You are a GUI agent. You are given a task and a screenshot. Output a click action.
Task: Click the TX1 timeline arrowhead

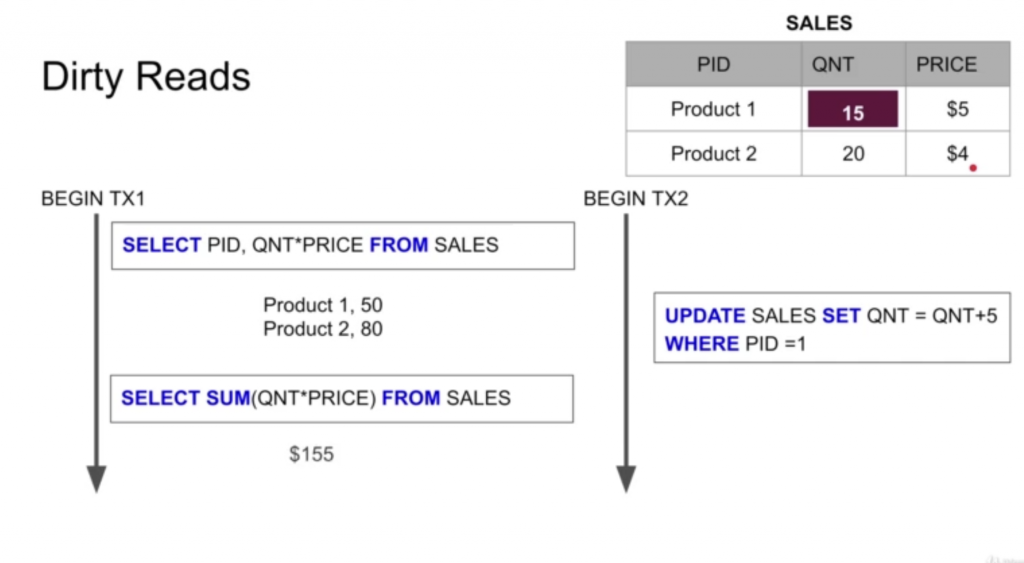click(x=97, y=479)
